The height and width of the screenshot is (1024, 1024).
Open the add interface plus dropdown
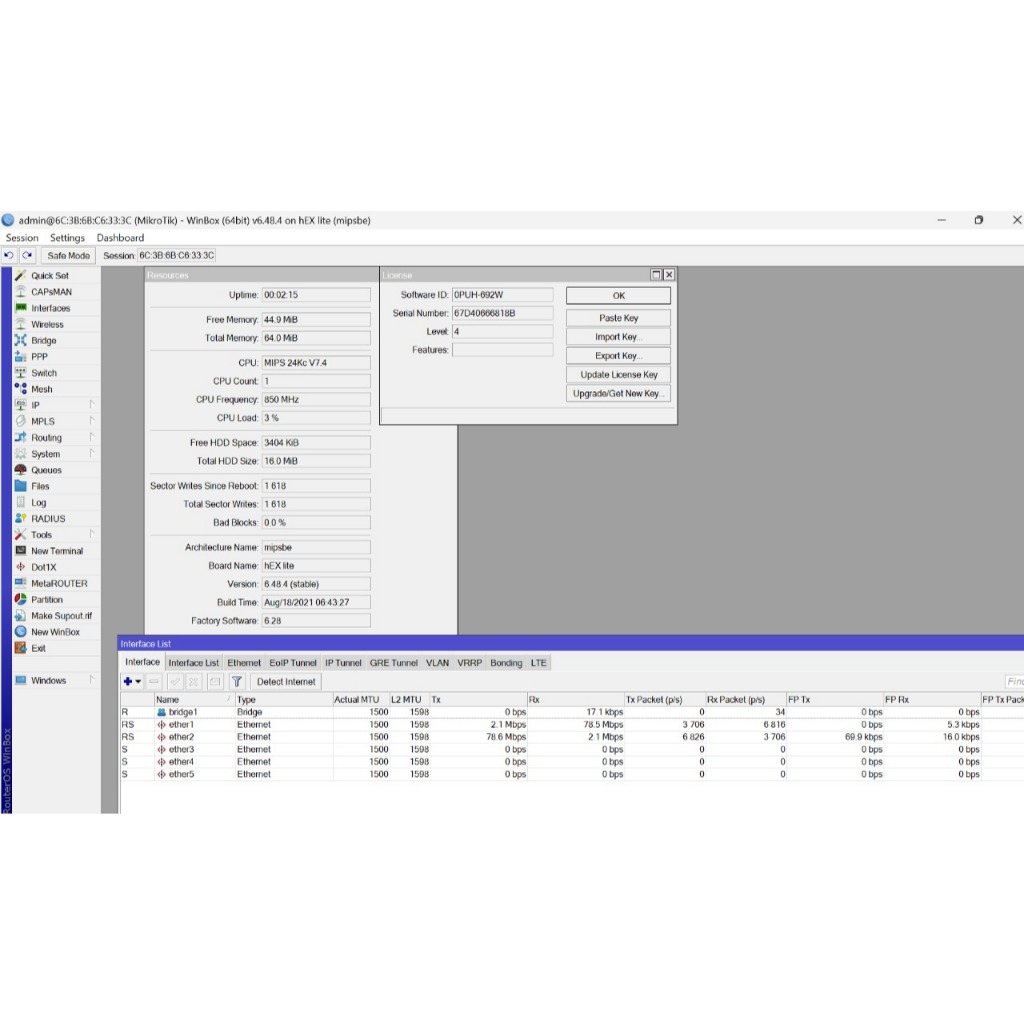click(132, 682)
